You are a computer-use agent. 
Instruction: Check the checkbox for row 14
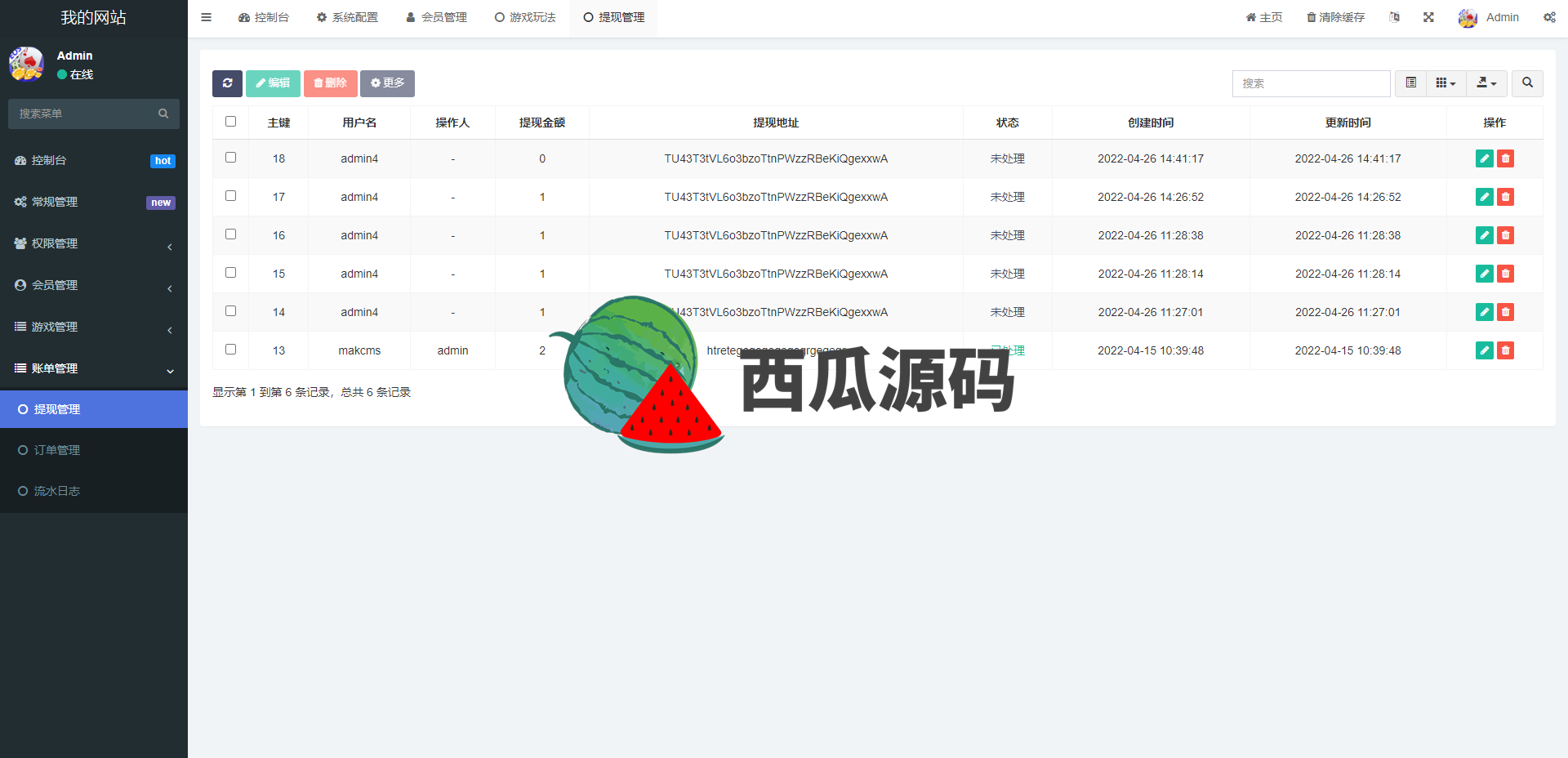230,311
